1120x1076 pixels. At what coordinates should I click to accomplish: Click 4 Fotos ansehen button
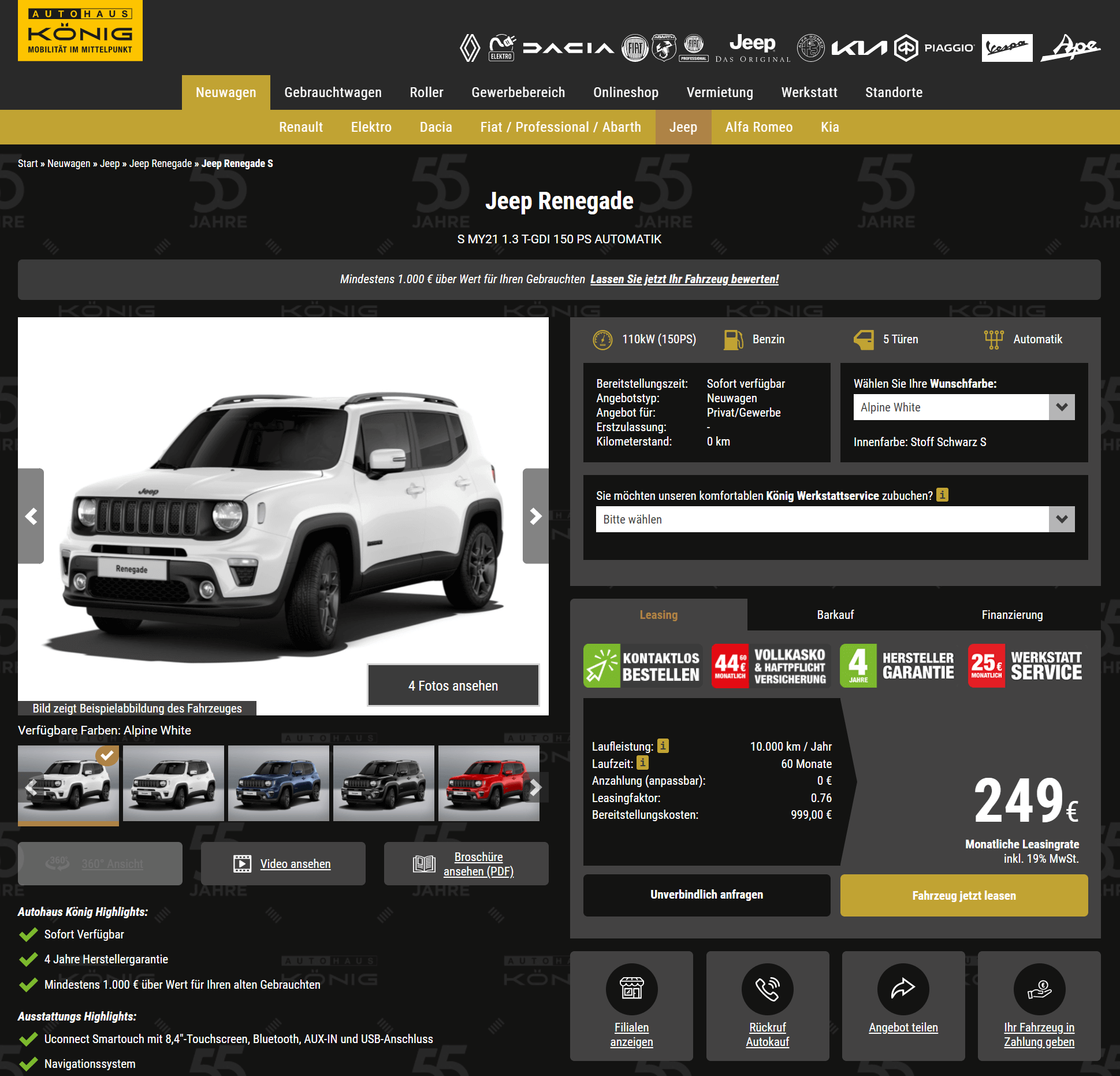pyautogui.click(x=453, y=685)
